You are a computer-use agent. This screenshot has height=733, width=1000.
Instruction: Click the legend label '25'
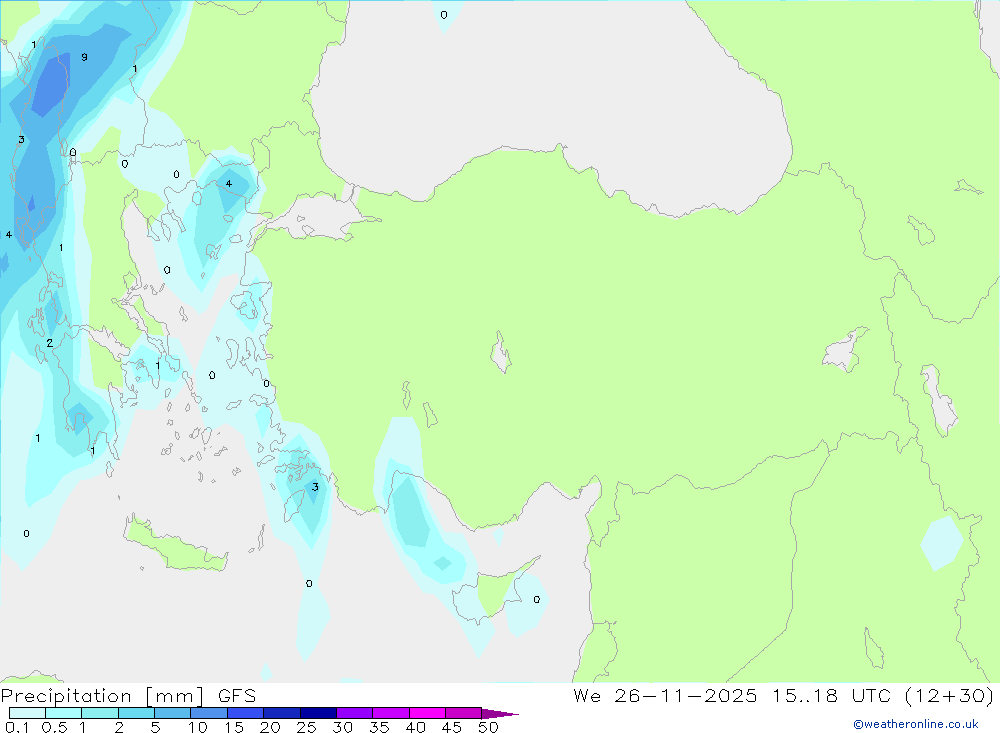[x=306, y=727]
